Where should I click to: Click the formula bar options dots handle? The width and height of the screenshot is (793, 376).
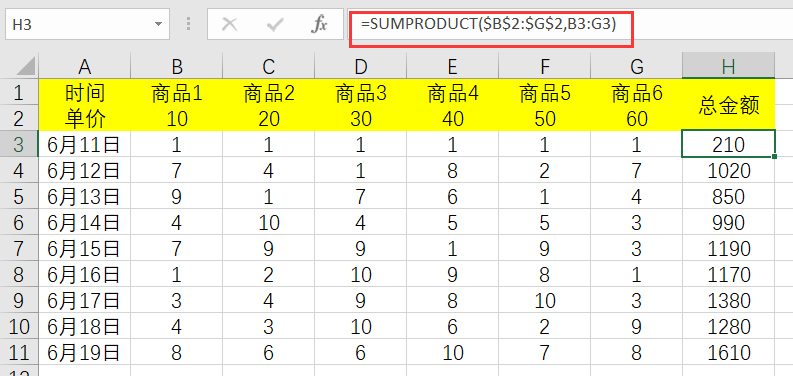pos(189,24)
